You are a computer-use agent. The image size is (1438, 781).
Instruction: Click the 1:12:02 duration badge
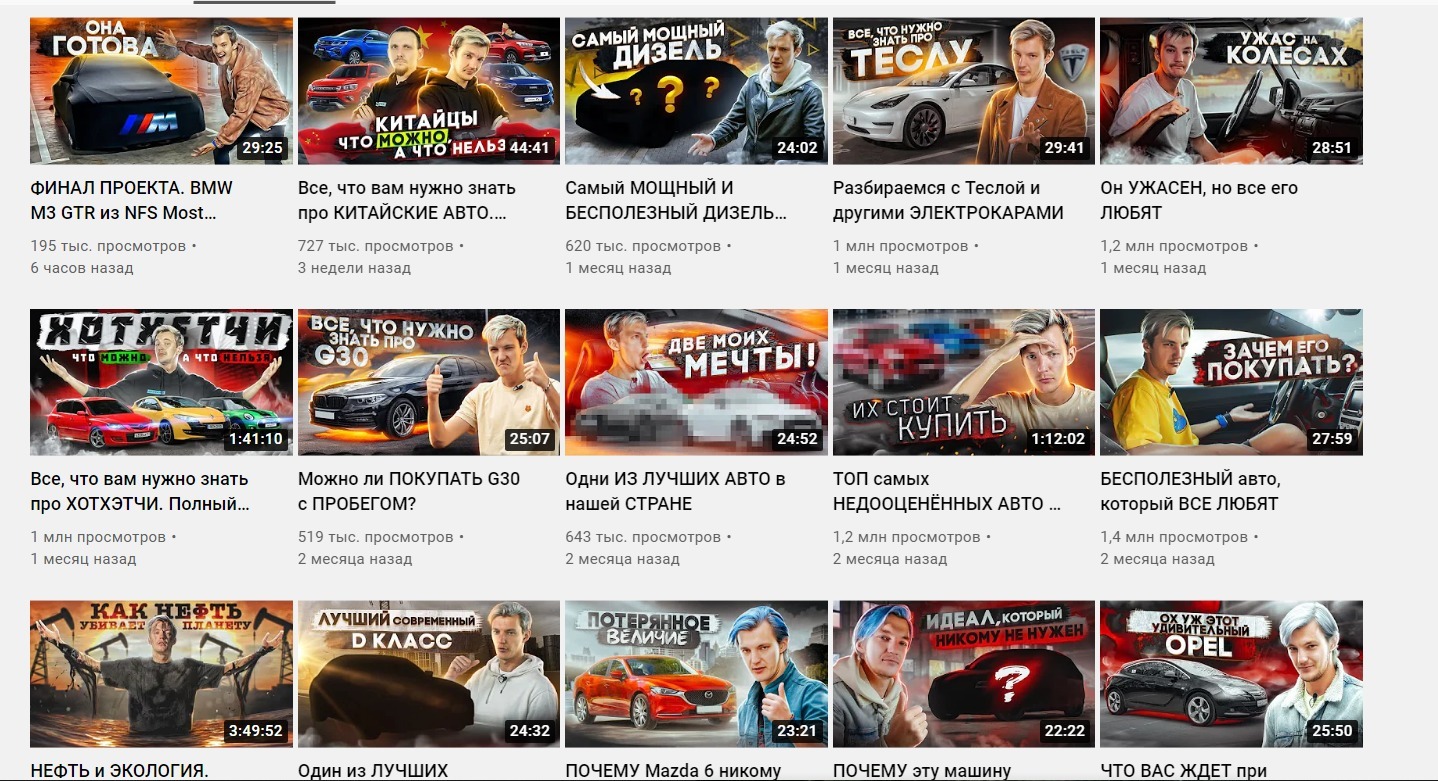point(1059,439)
